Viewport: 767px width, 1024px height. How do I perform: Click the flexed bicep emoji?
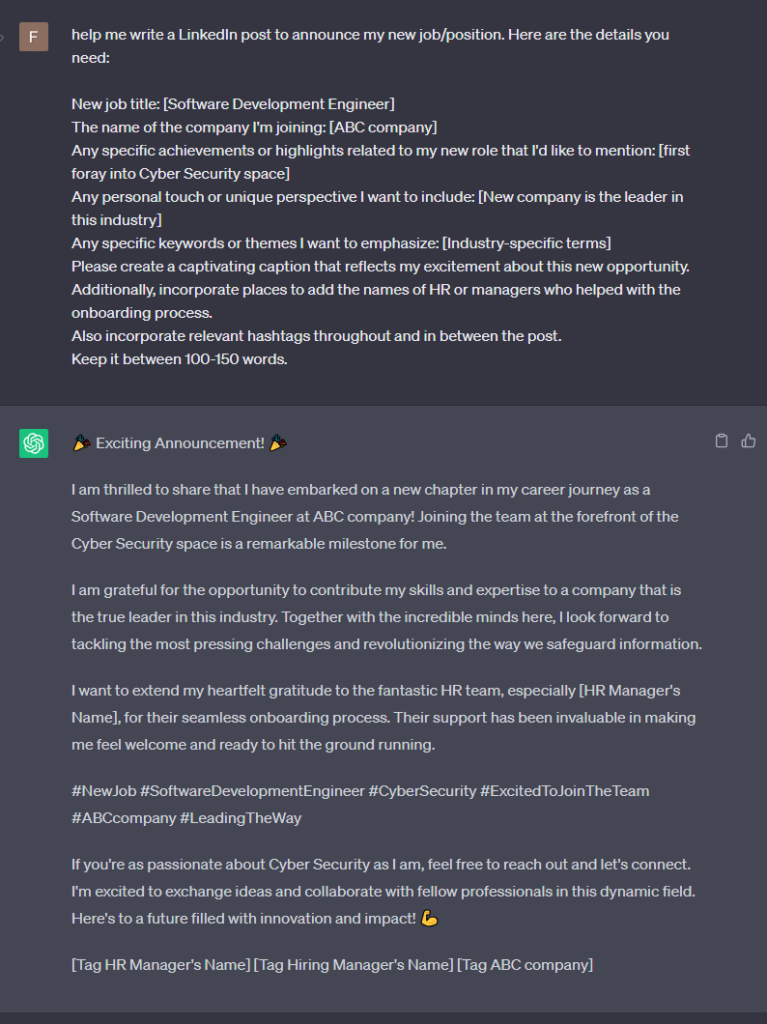430,918
